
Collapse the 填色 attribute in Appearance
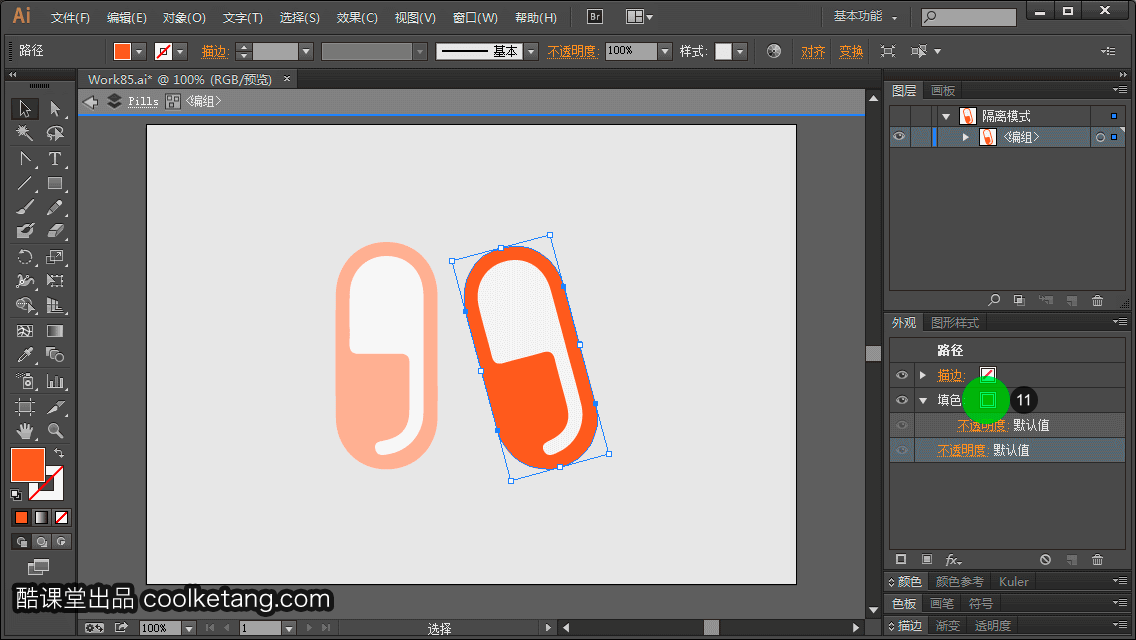click(x=923, y=400)
